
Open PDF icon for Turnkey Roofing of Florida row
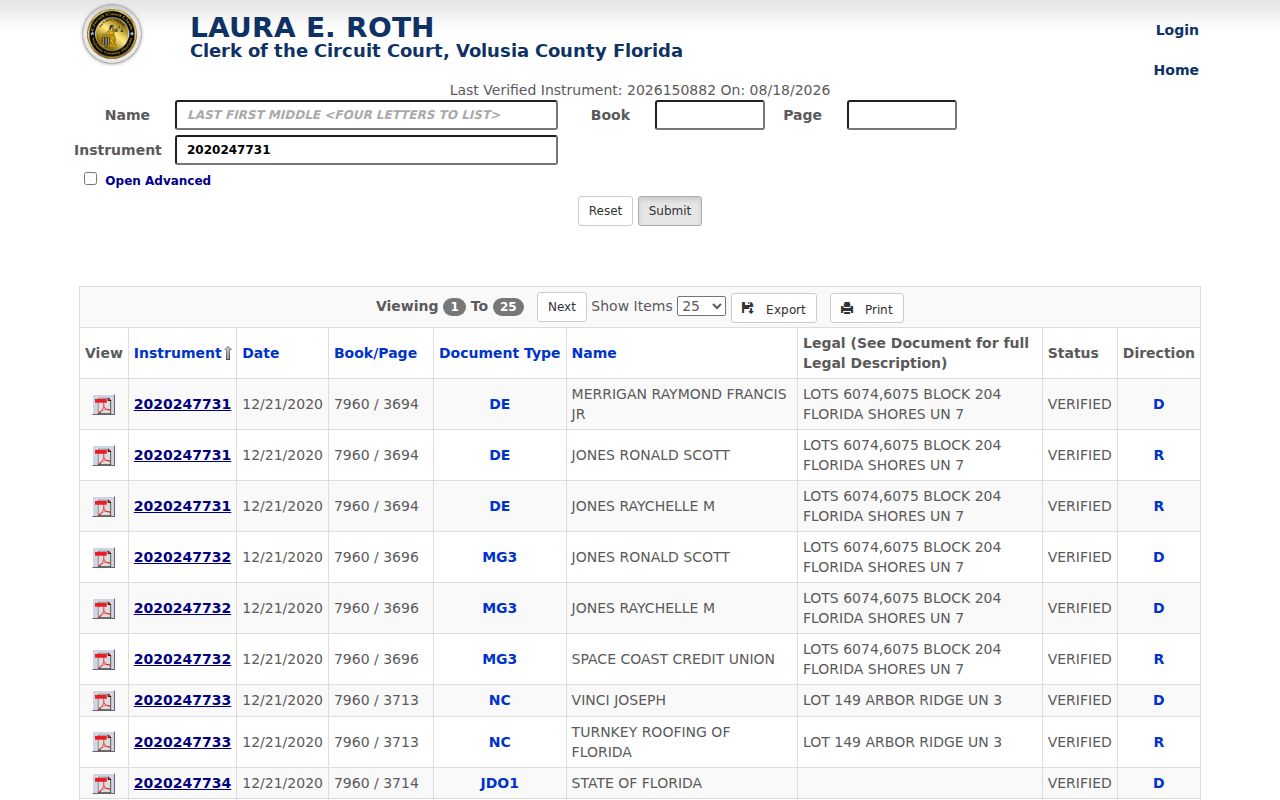click(104, 742)
